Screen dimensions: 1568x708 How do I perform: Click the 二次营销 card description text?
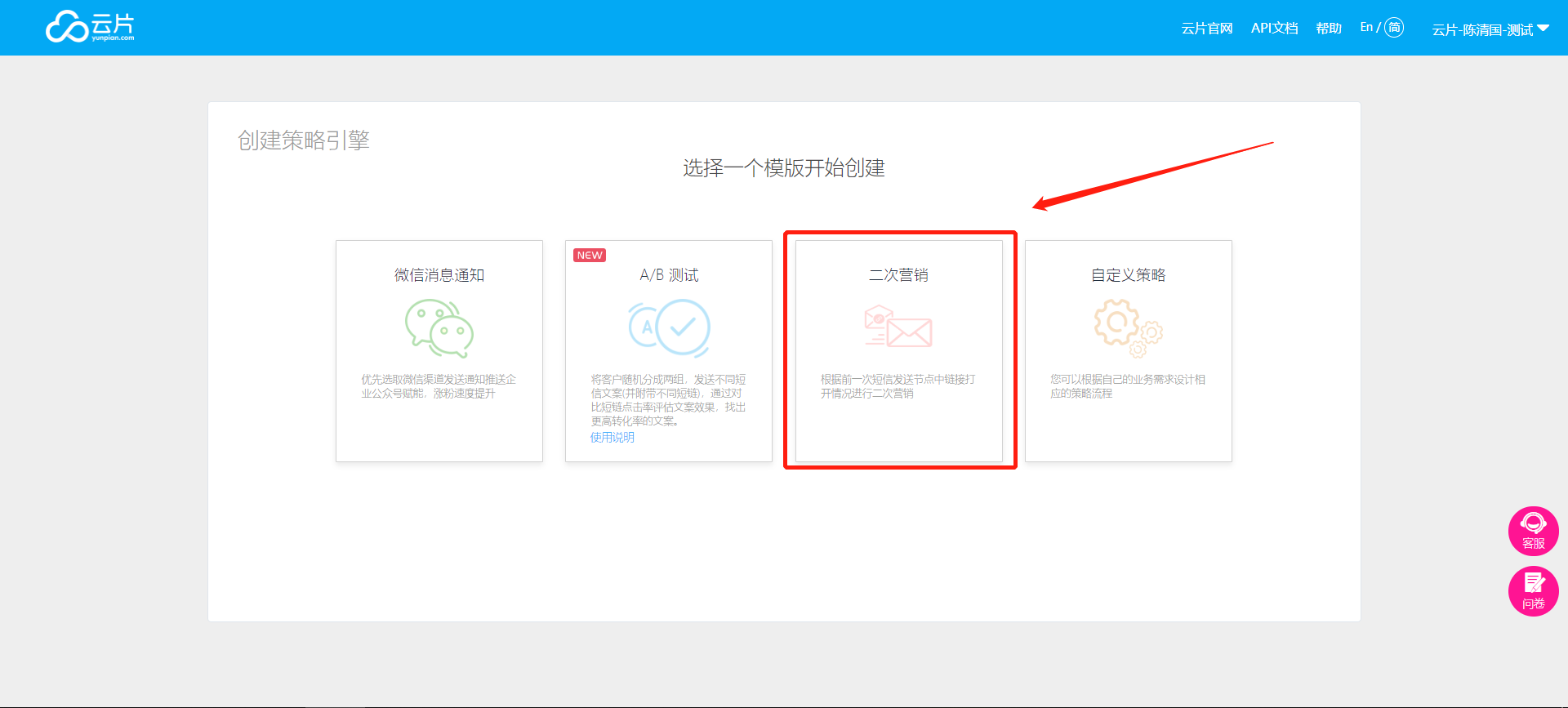pyautogui.click(x=898, y=386)
